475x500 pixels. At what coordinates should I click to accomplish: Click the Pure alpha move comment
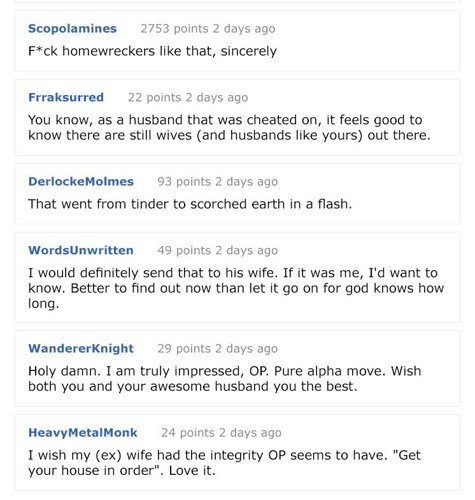(x=225, y=379)
